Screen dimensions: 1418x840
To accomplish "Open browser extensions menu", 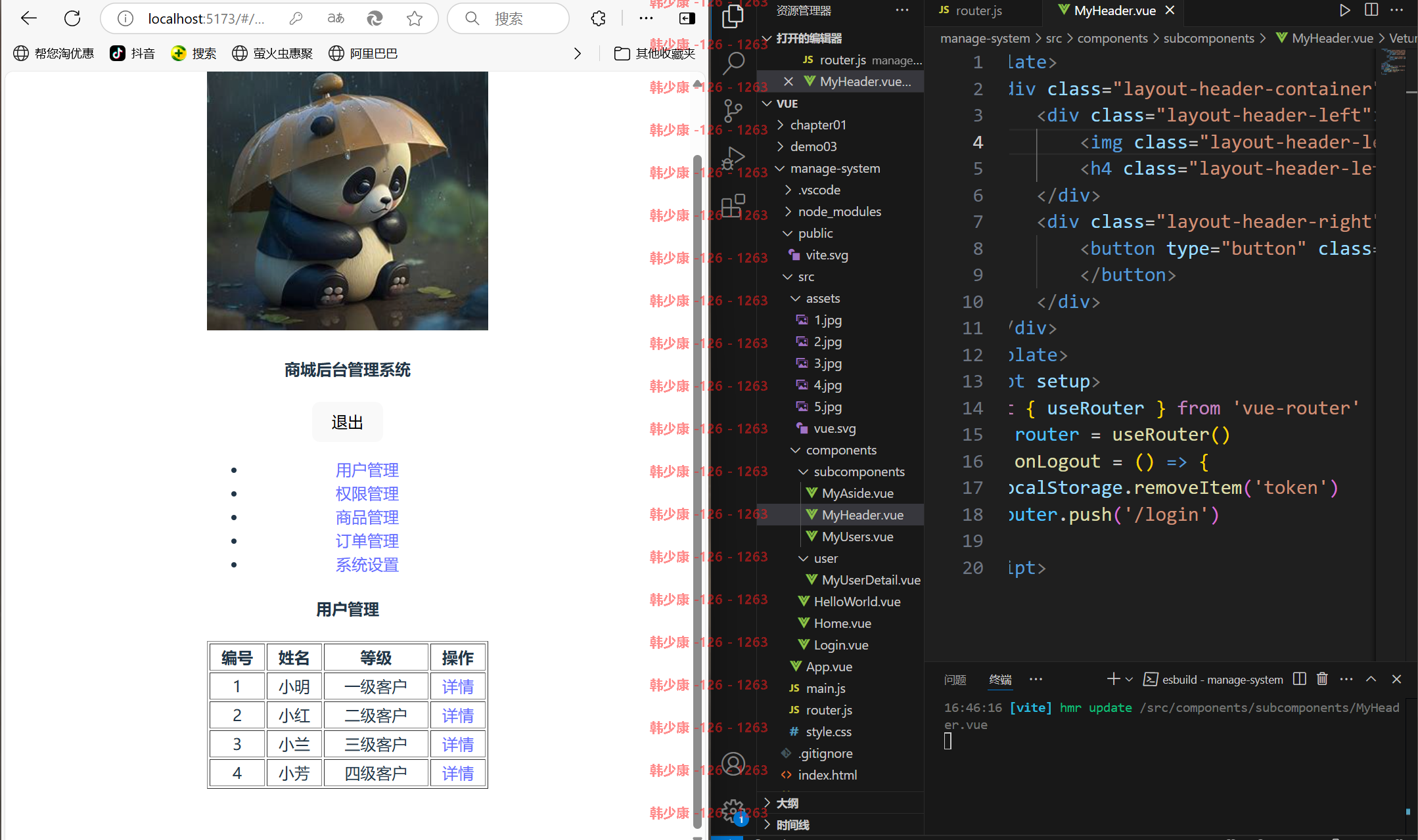I will 598,18.
